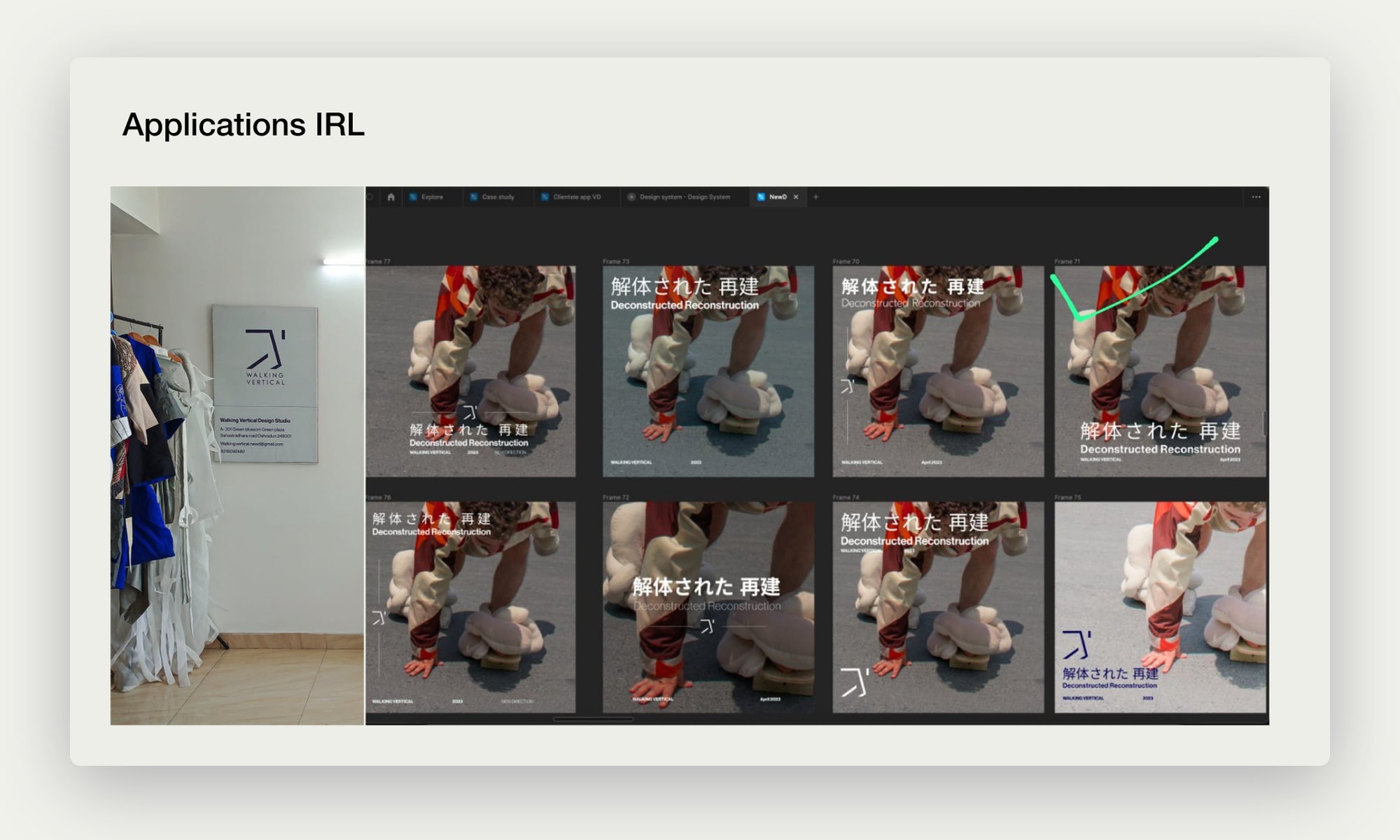Viewport: 1400px width, 840px height.
Task: Click the Frame 74 label text
Action: pos(846,497)
